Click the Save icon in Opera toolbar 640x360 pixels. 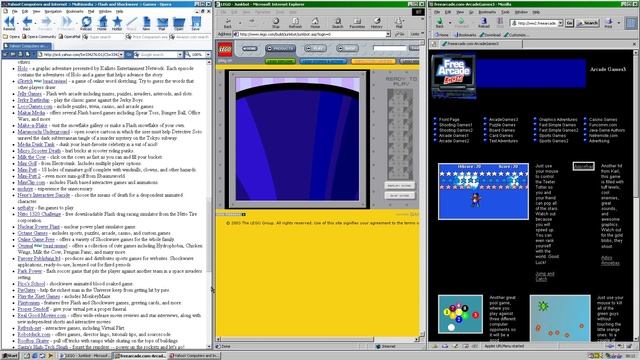196,22
